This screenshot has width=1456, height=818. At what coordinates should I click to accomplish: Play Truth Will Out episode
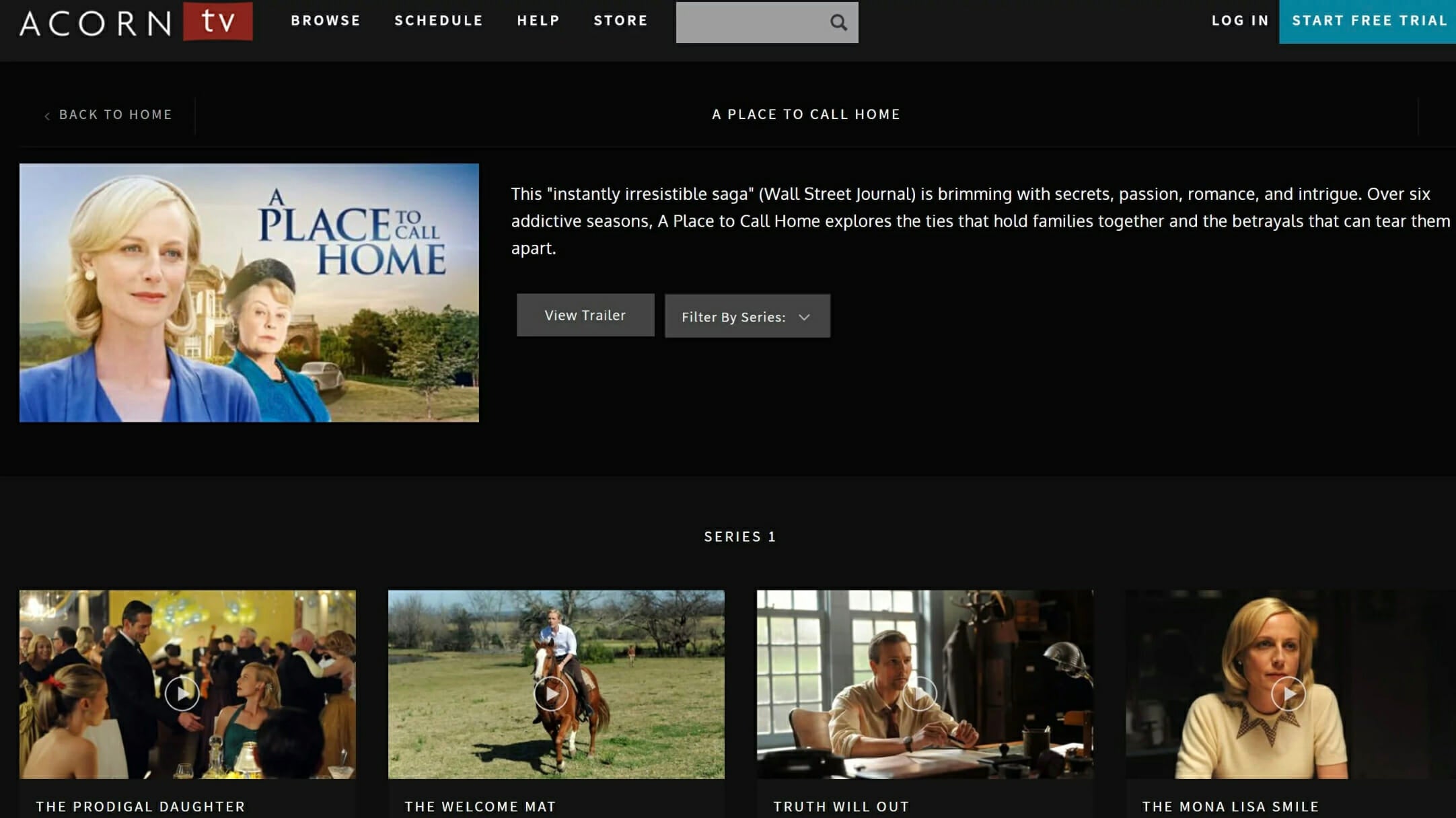[x=919, y=694]
